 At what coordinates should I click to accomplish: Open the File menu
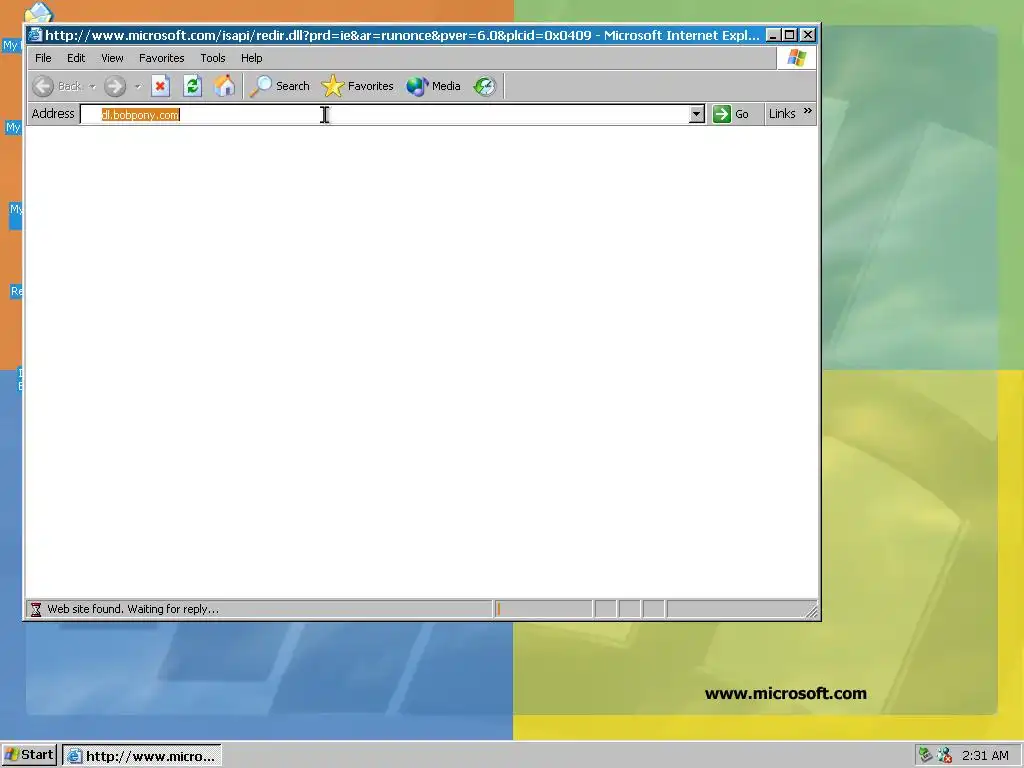pos(43,58)
